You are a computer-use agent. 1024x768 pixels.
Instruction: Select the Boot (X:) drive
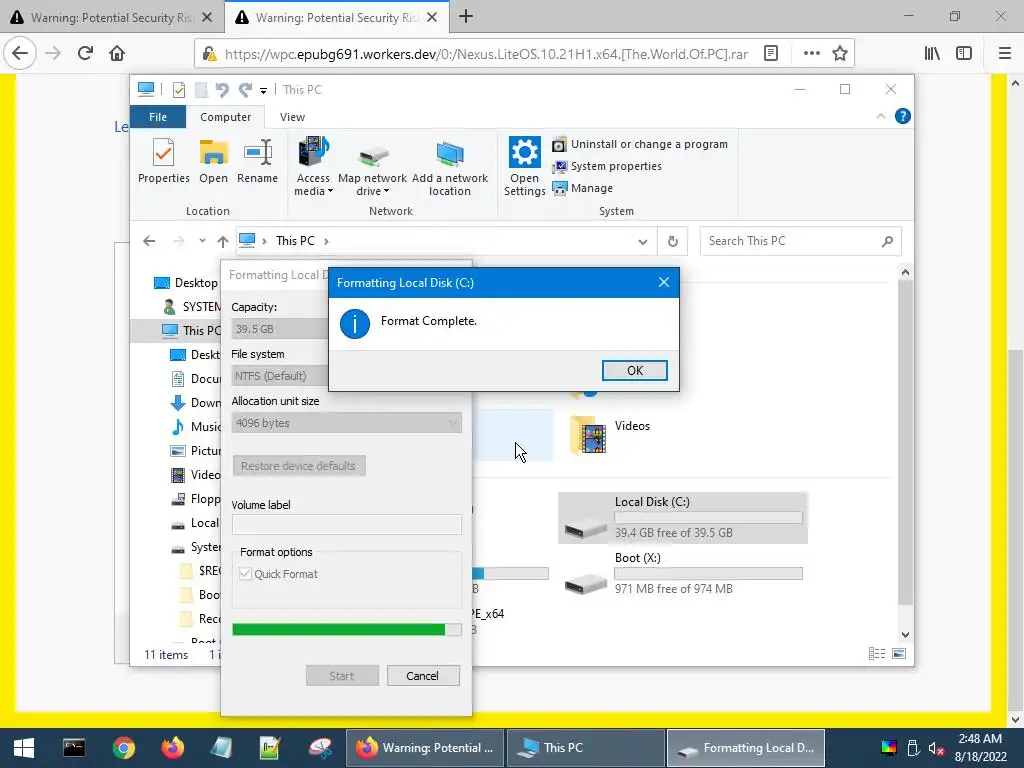pyautogui.click(x=682, y=573)
